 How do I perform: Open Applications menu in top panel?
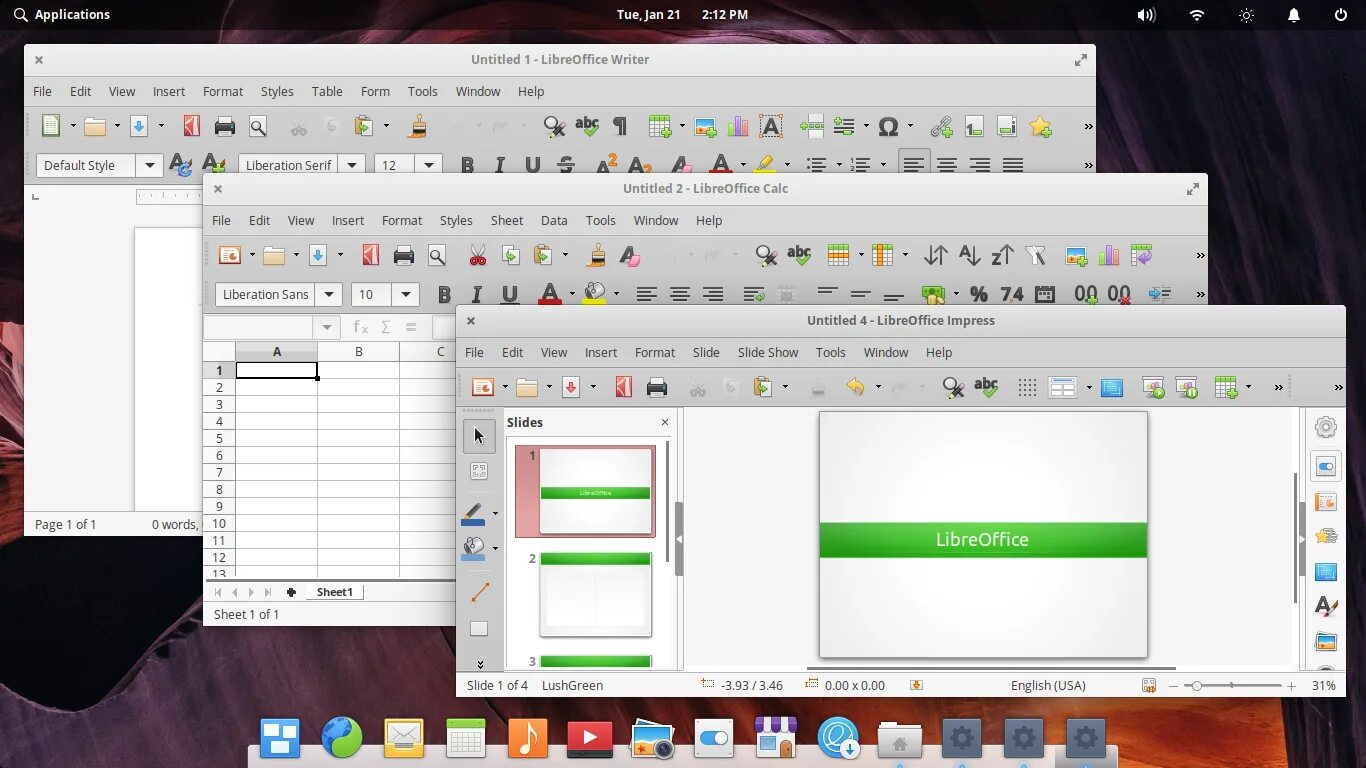pyautogui.click(x=62, y=14)
